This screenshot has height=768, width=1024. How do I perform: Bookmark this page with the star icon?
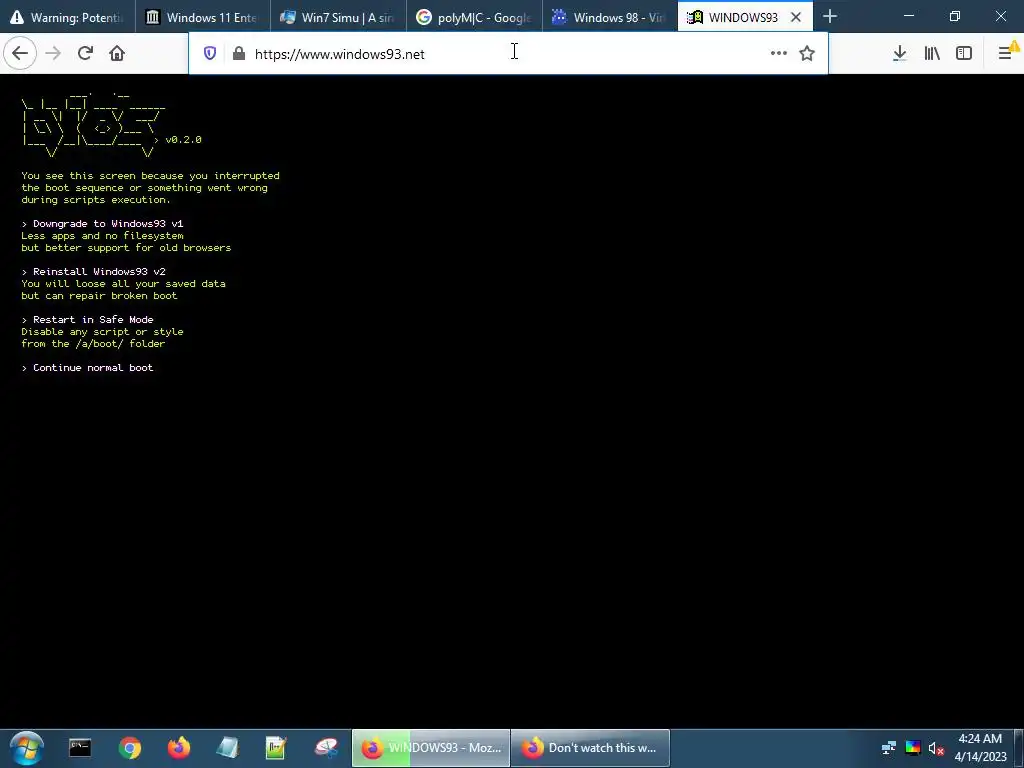[807, 54]
